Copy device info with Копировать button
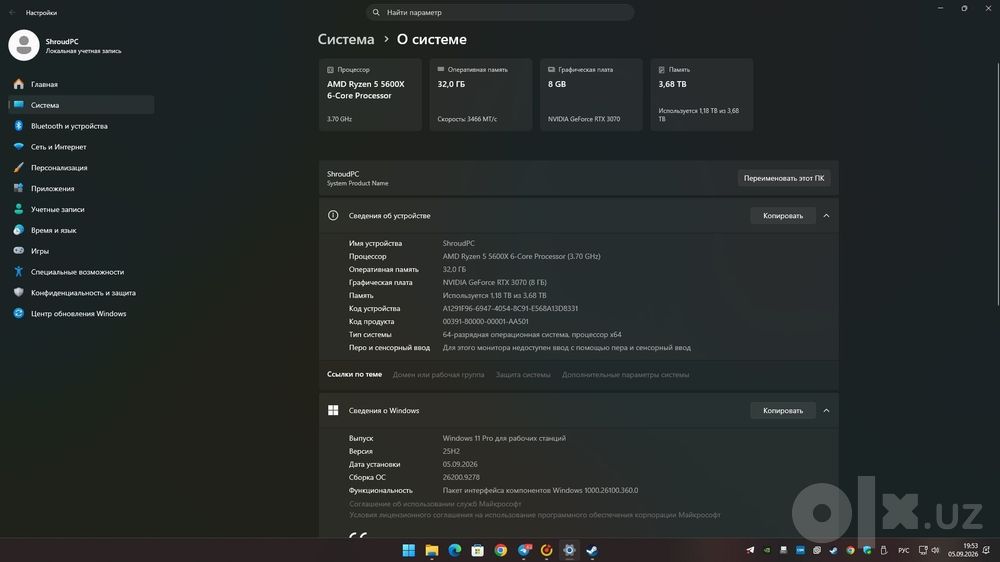 point(783,216)
